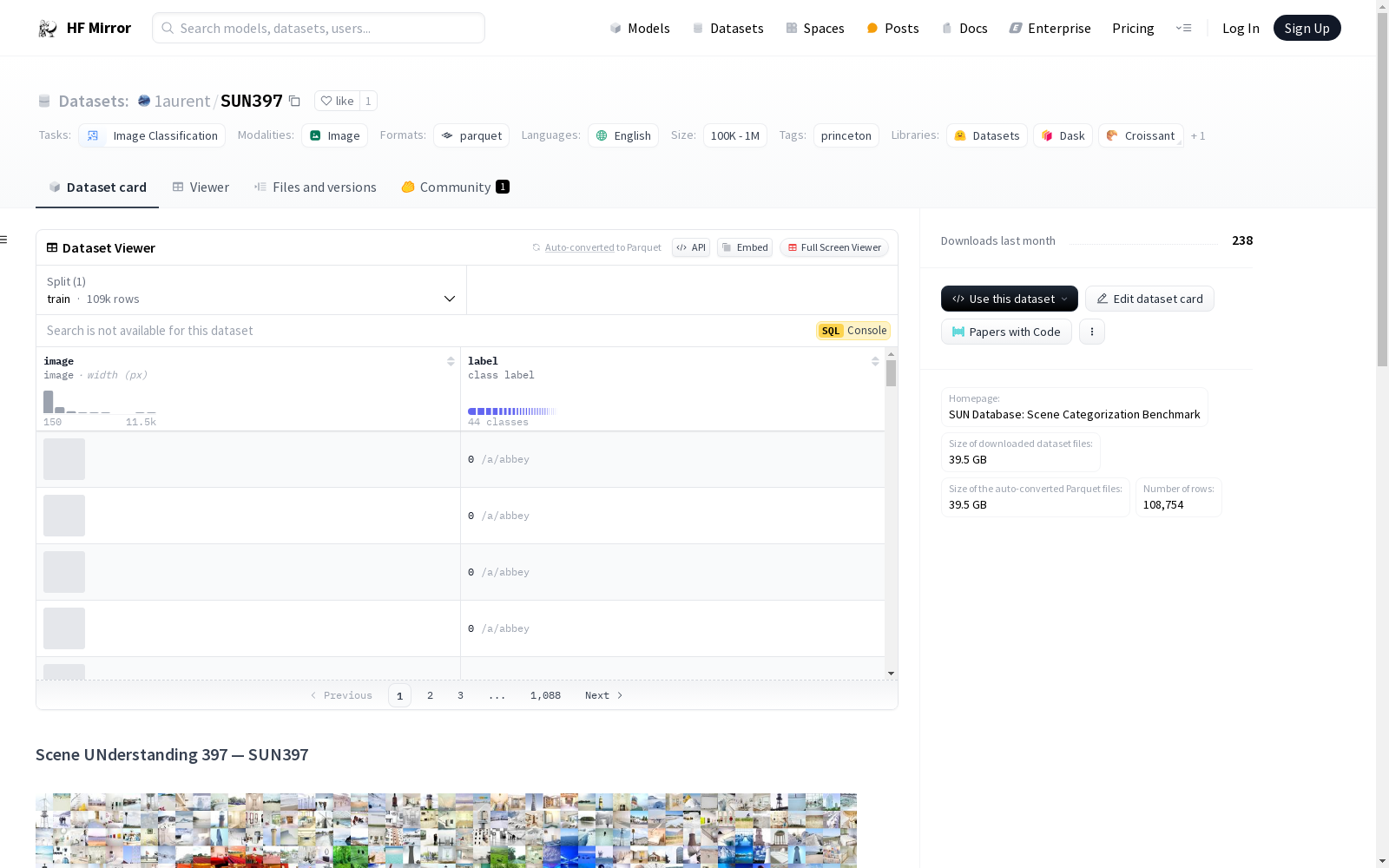This screenshot has width=1389, height=868.
Task: Open Spaces in top navigation
Action: 815,28
